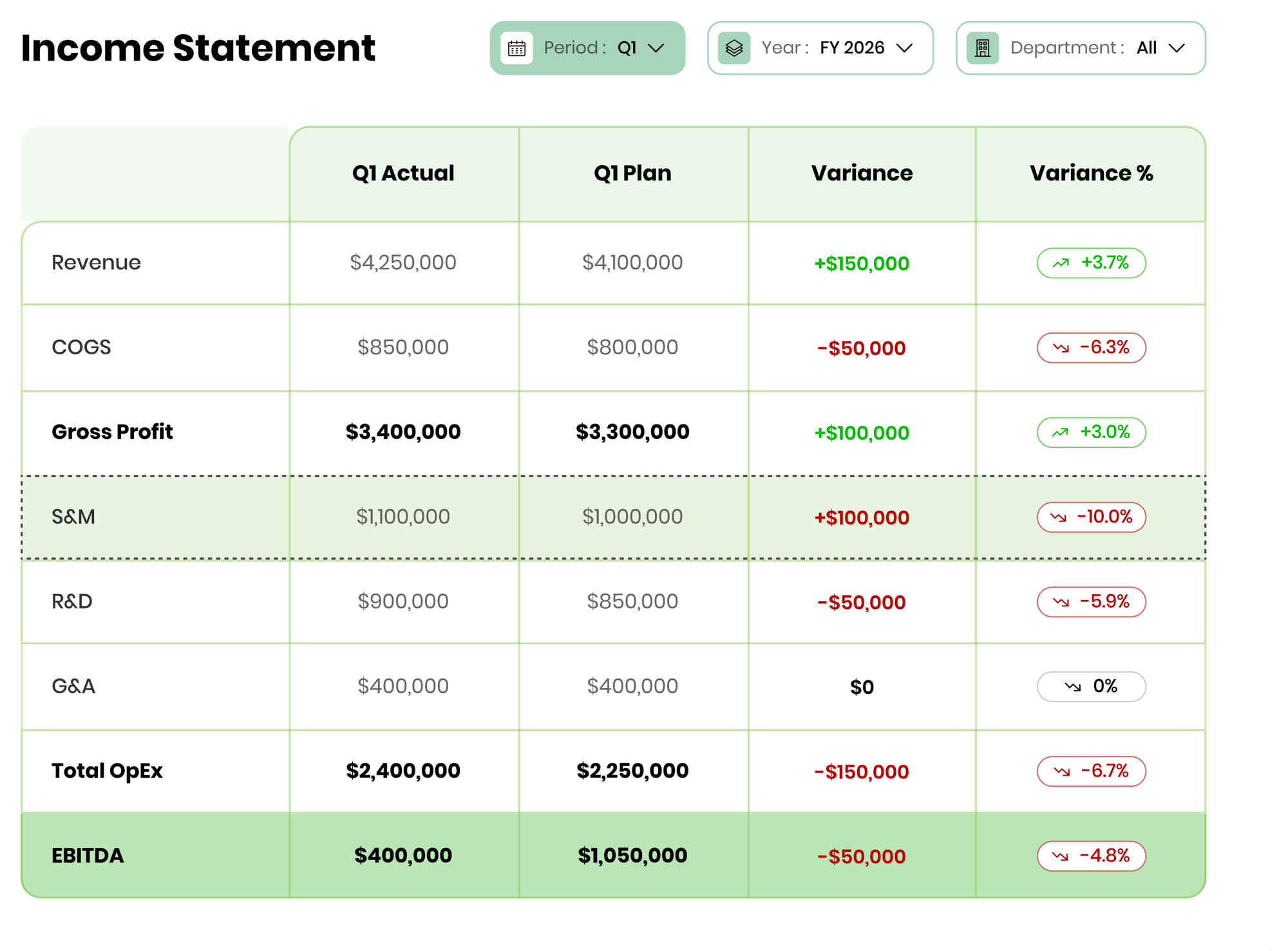The width and height of the screenshot is (1288, 951).
Task: Click Gross Profit variance +$100,000
Action: click(x=862, y=433)
